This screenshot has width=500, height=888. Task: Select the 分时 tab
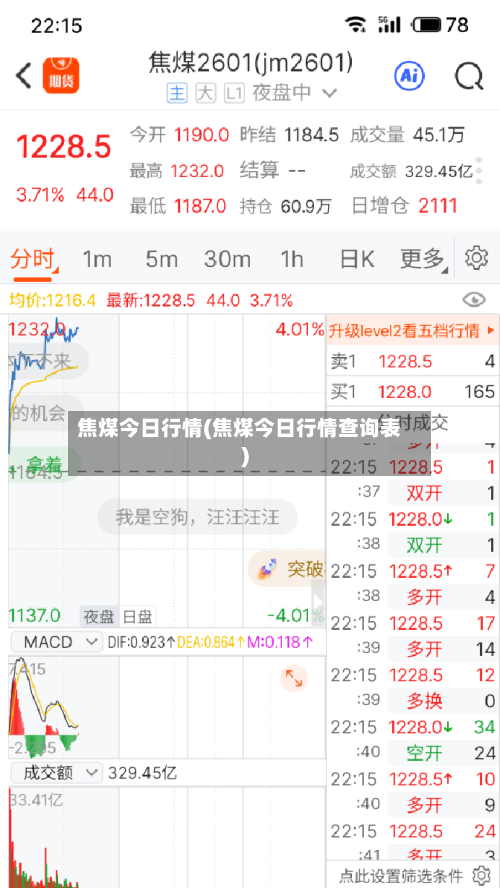coord(33,260)
